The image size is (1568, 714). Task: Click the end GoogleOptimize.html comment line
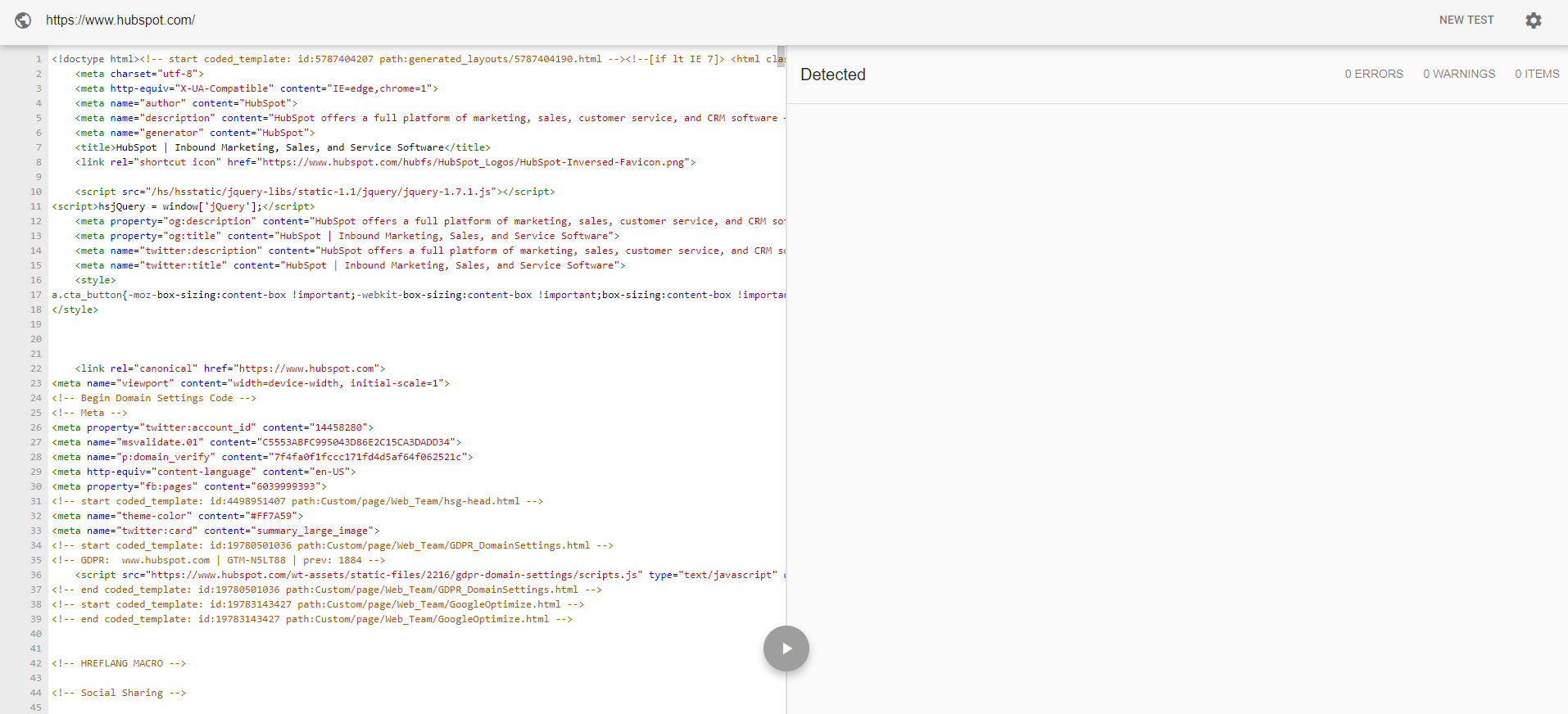tap(312, 619)
